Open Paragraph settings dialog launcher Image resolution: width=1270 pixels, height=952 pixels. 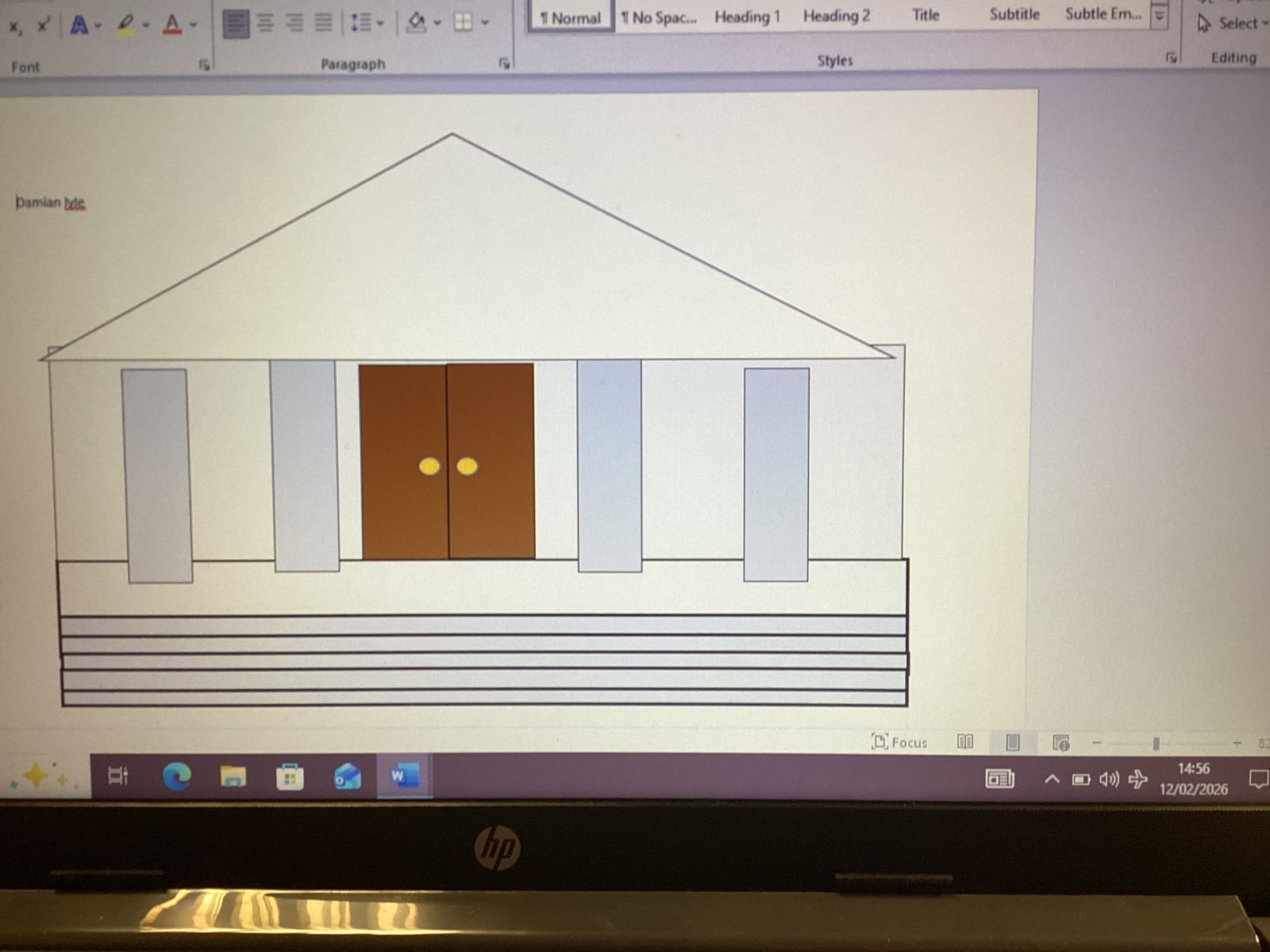pyautogui.click(x=504, y=63)
